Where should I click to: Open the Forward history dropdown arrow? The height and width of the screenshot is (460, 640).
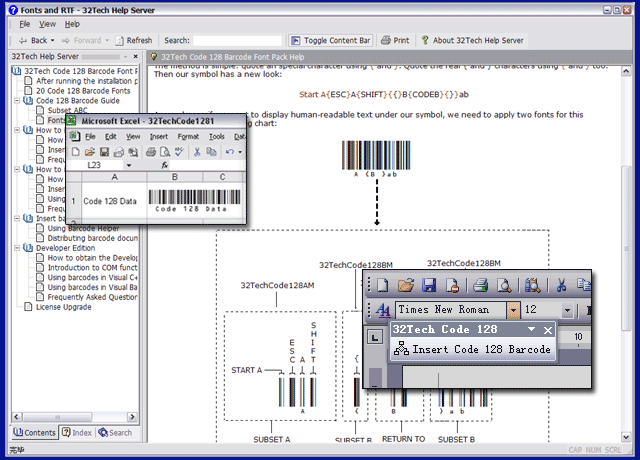(x=107, y=40)
